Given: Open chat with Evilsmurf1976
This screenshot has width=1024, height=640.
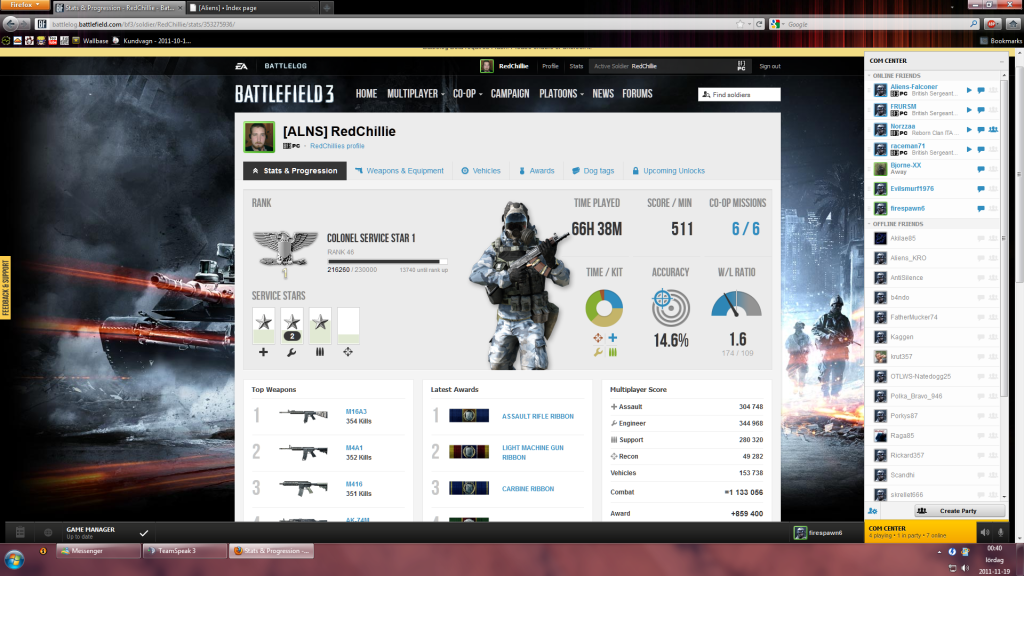Looking at the screenshot, I should pos(981,189).
